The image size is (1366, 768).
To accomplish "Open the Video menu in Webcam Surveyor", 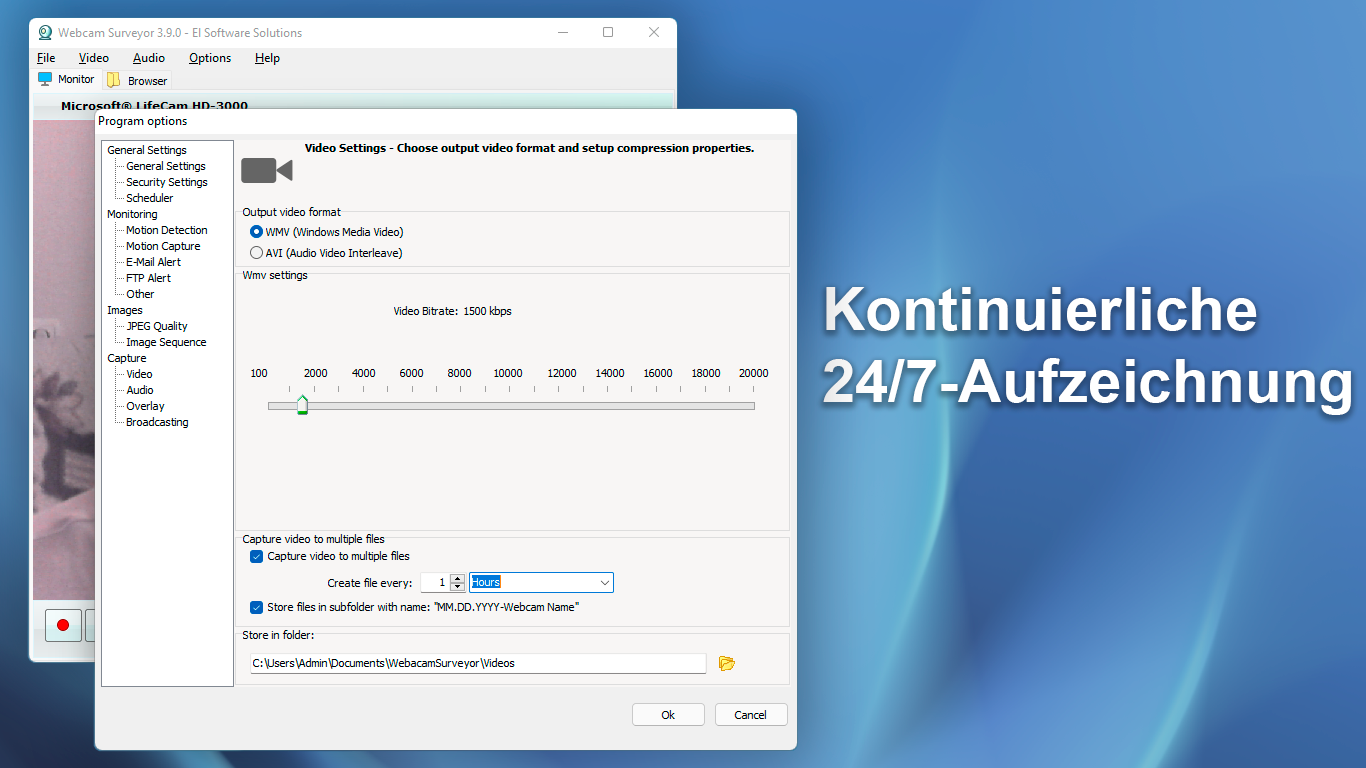I will [x=94, y=58].
